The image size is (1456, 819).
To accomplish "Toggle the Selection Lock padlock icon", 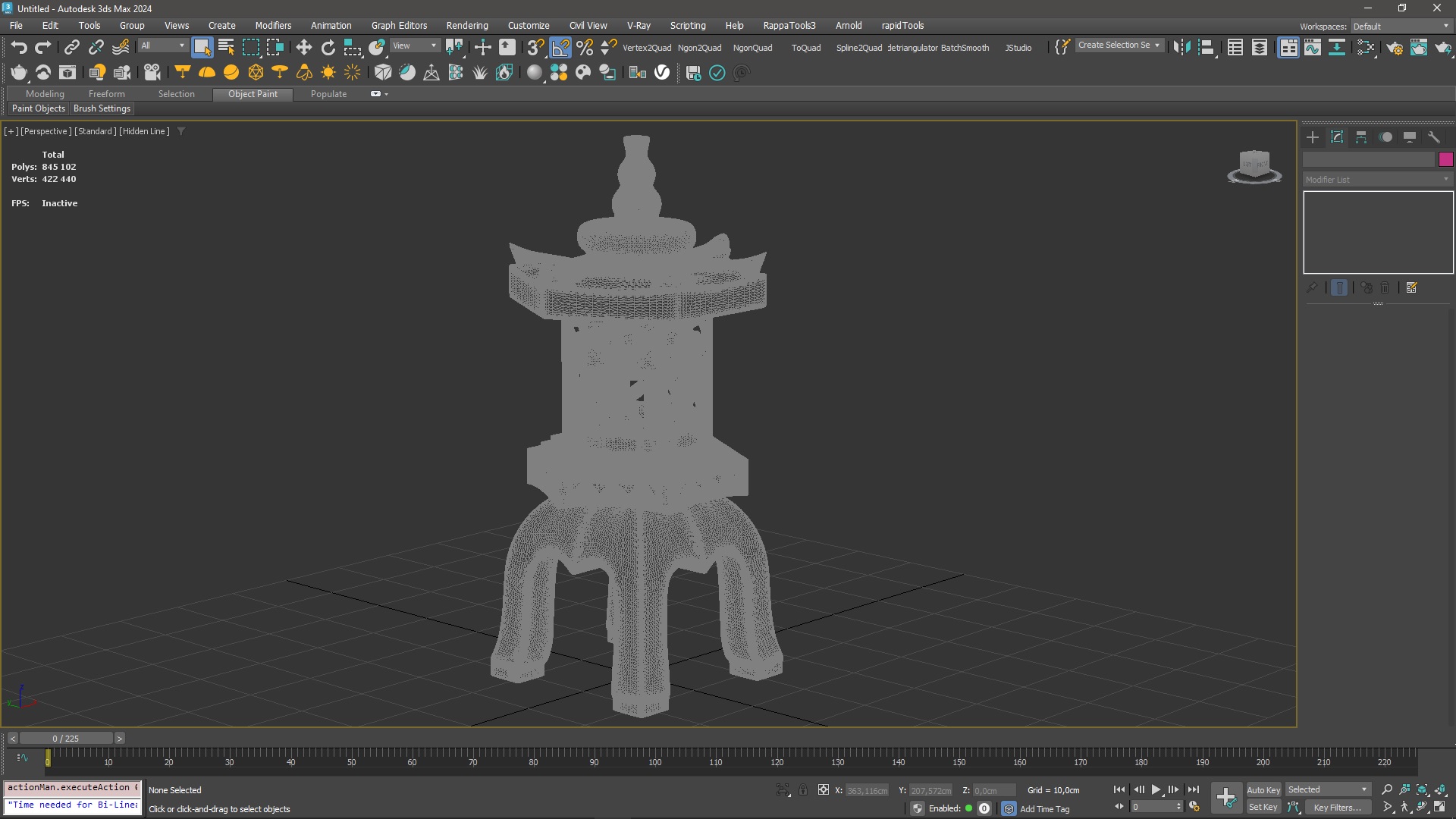I will click(803, 789).
